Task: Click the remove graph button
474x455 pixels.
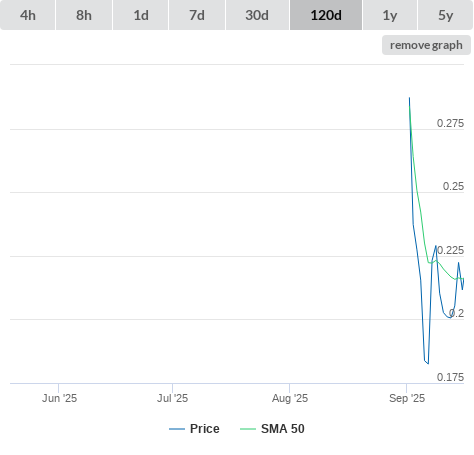Action: (x=426, y=45)
